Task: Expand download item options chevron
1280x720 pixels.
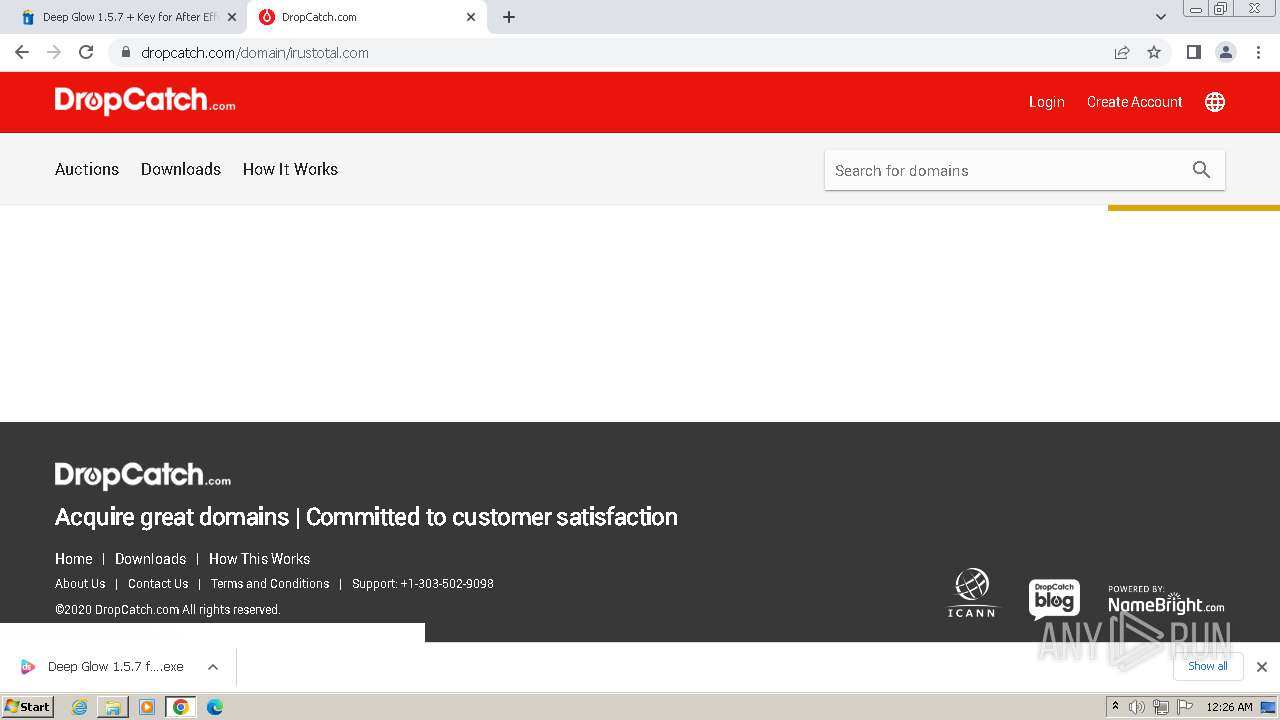Action: coord(213,667)
